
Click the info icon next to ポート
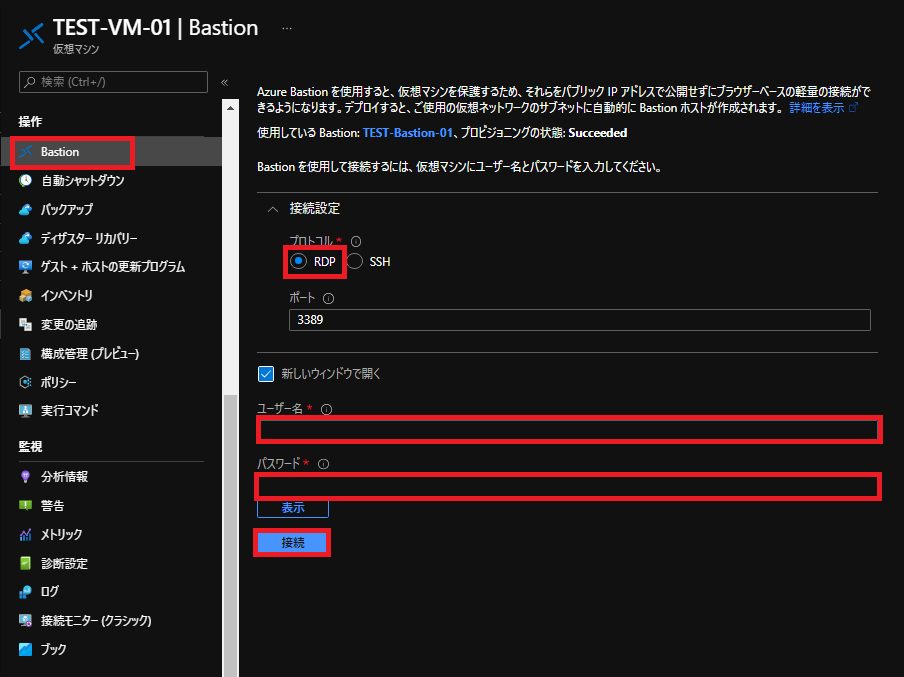[329, 298]
